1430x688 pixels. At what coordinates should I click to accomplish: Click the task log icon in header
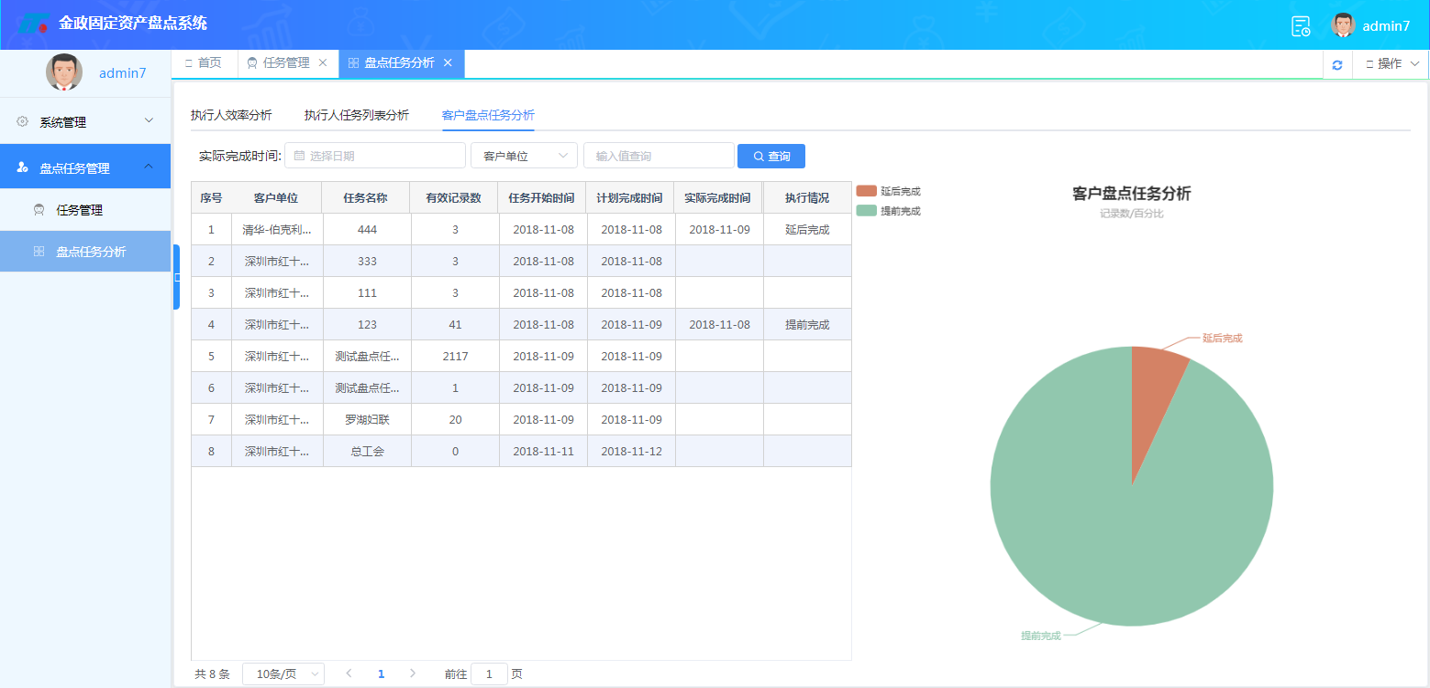coord(1300,26)
